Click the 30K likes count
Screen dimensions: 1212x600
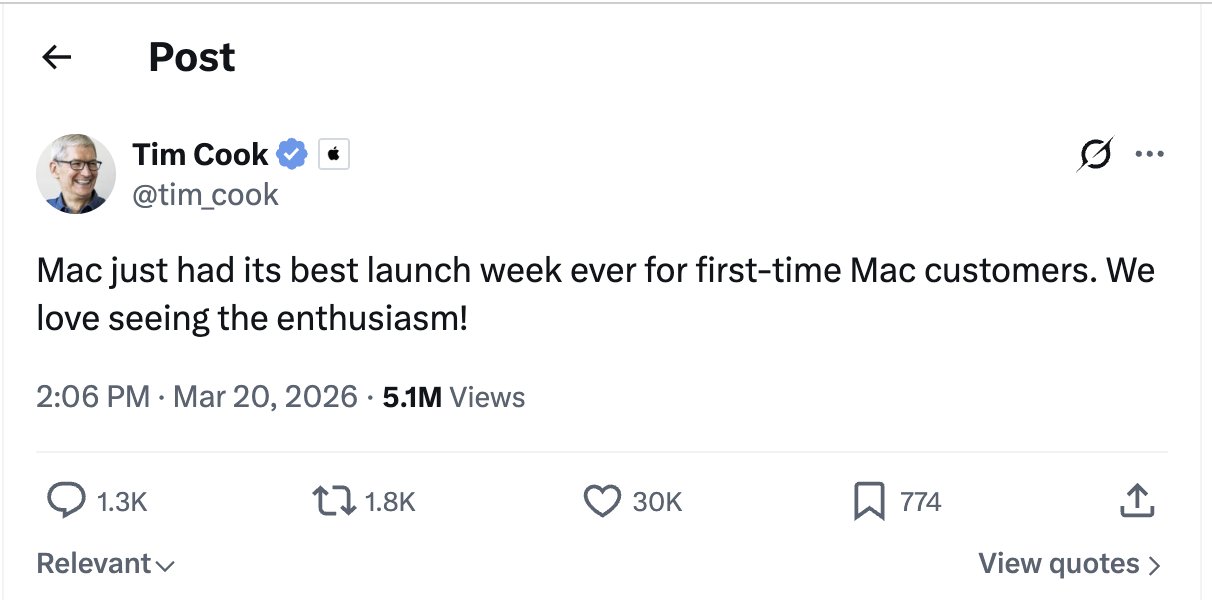tap(656, 501)
